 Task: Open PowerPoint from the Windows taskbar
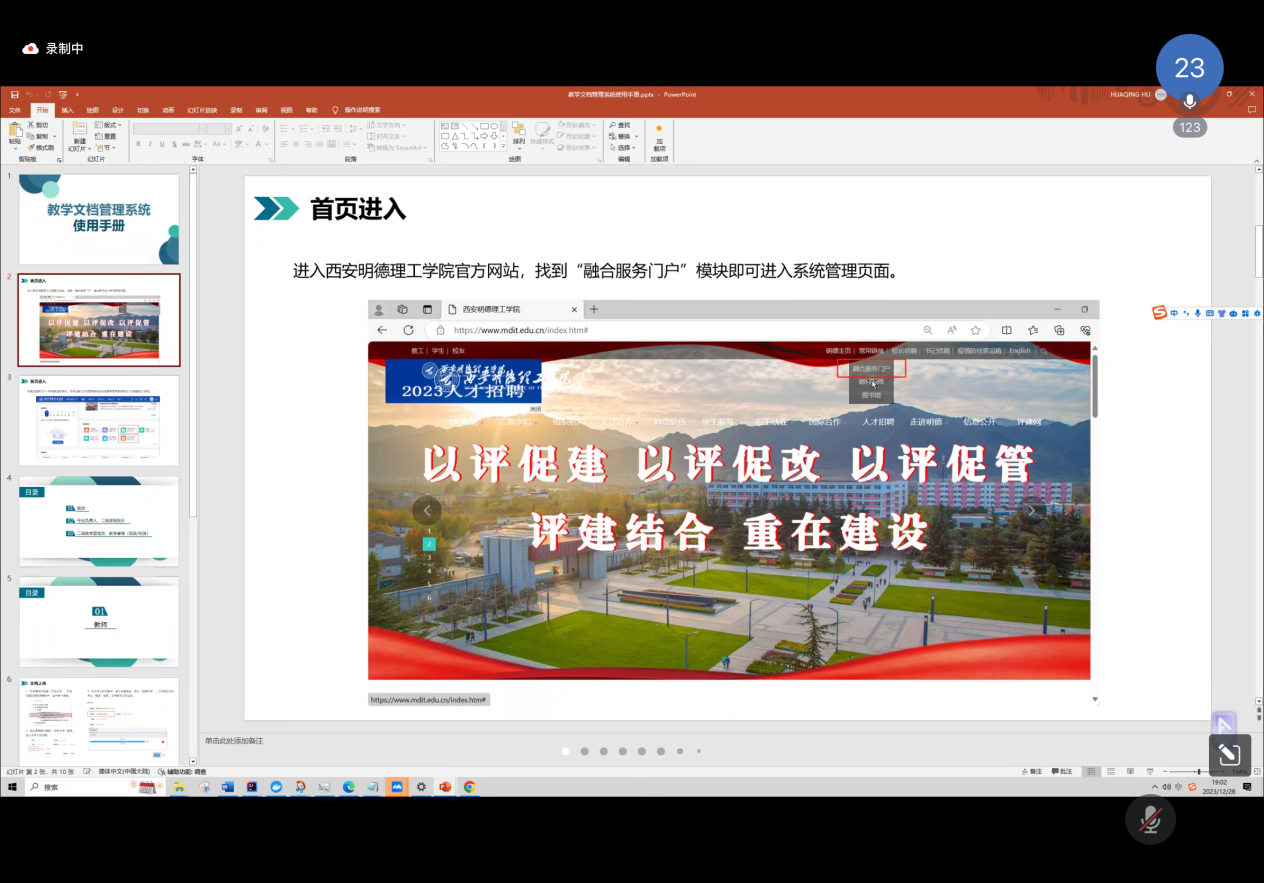click(x=445, y=787)
